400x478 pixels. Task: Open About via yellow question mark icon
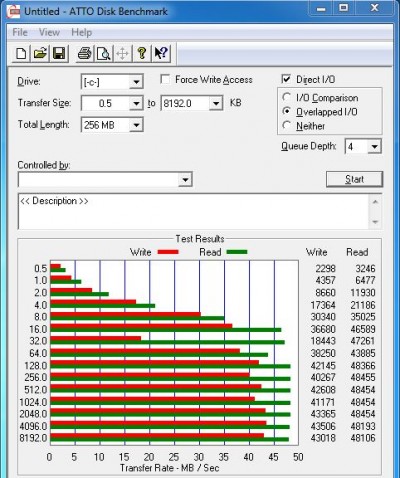point(142,54)
